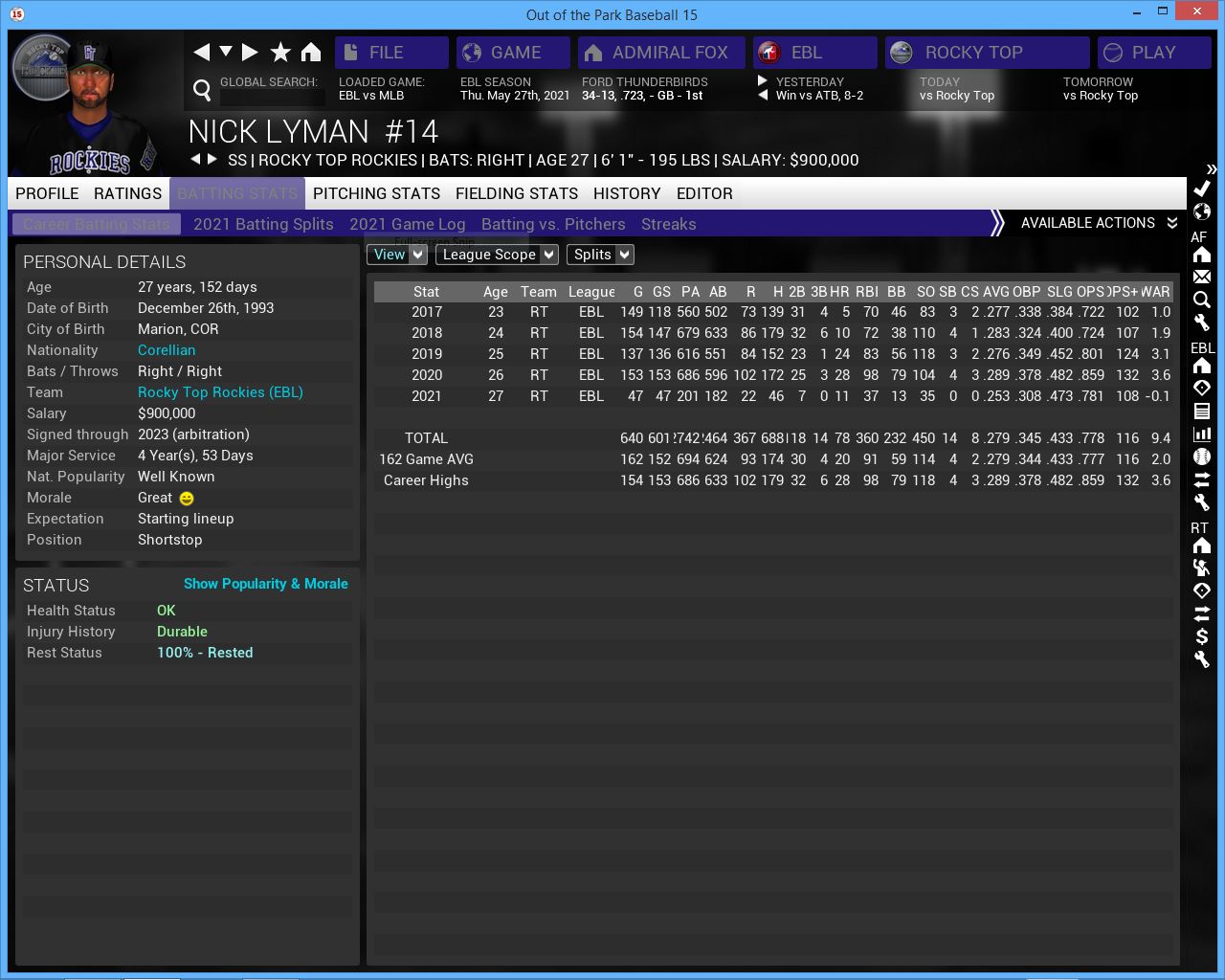Click the arrow next to YESTERDAY

[763, 81]
